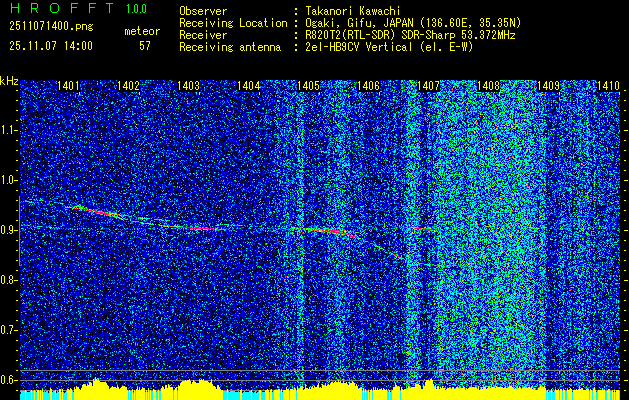Click the 'Observer' field label
Image resolution: width=629 pixels, height=400 pixels.
pos(203,11)
